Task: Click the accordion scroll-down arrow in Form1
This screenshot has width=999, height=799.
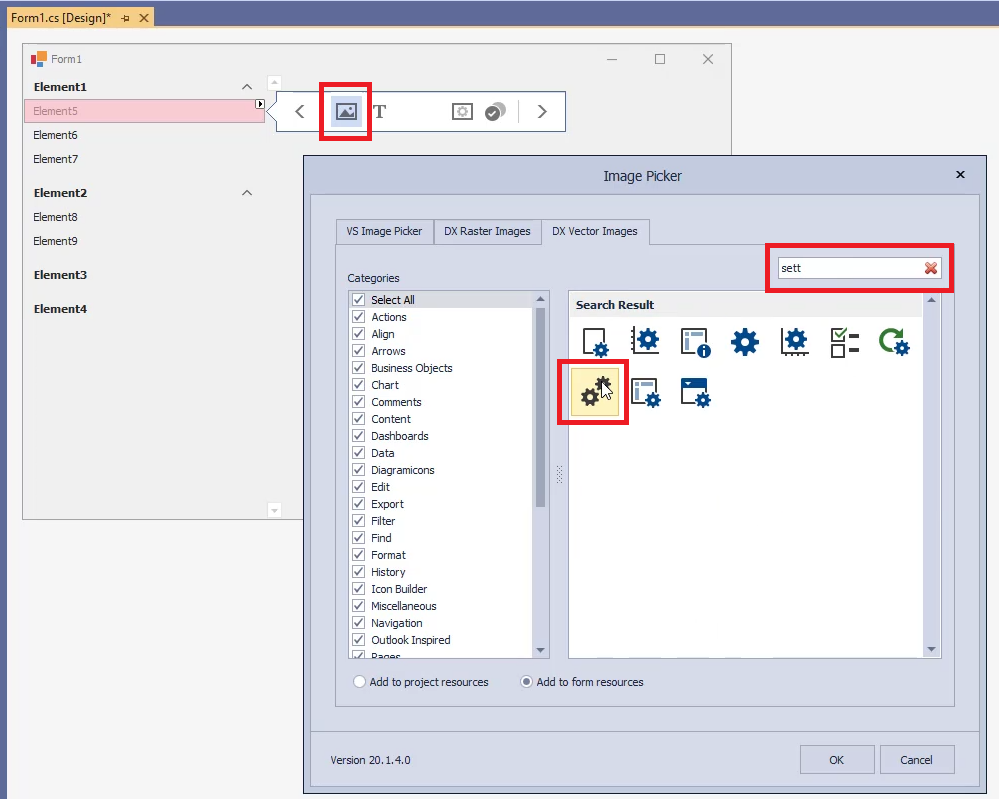Action: 274,510
